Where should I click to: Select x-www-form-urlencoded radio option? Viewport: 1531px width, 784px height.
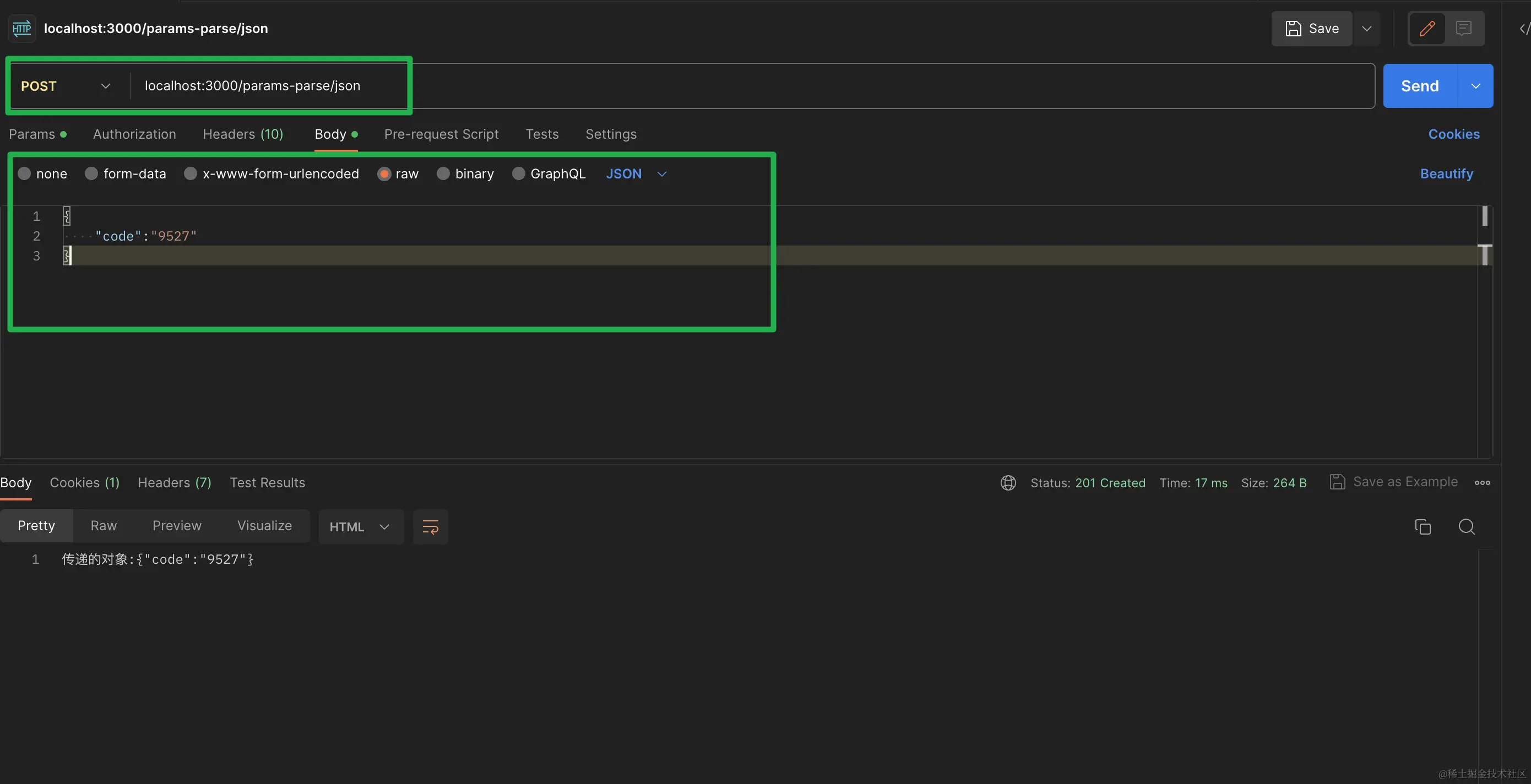coord(191,173)
